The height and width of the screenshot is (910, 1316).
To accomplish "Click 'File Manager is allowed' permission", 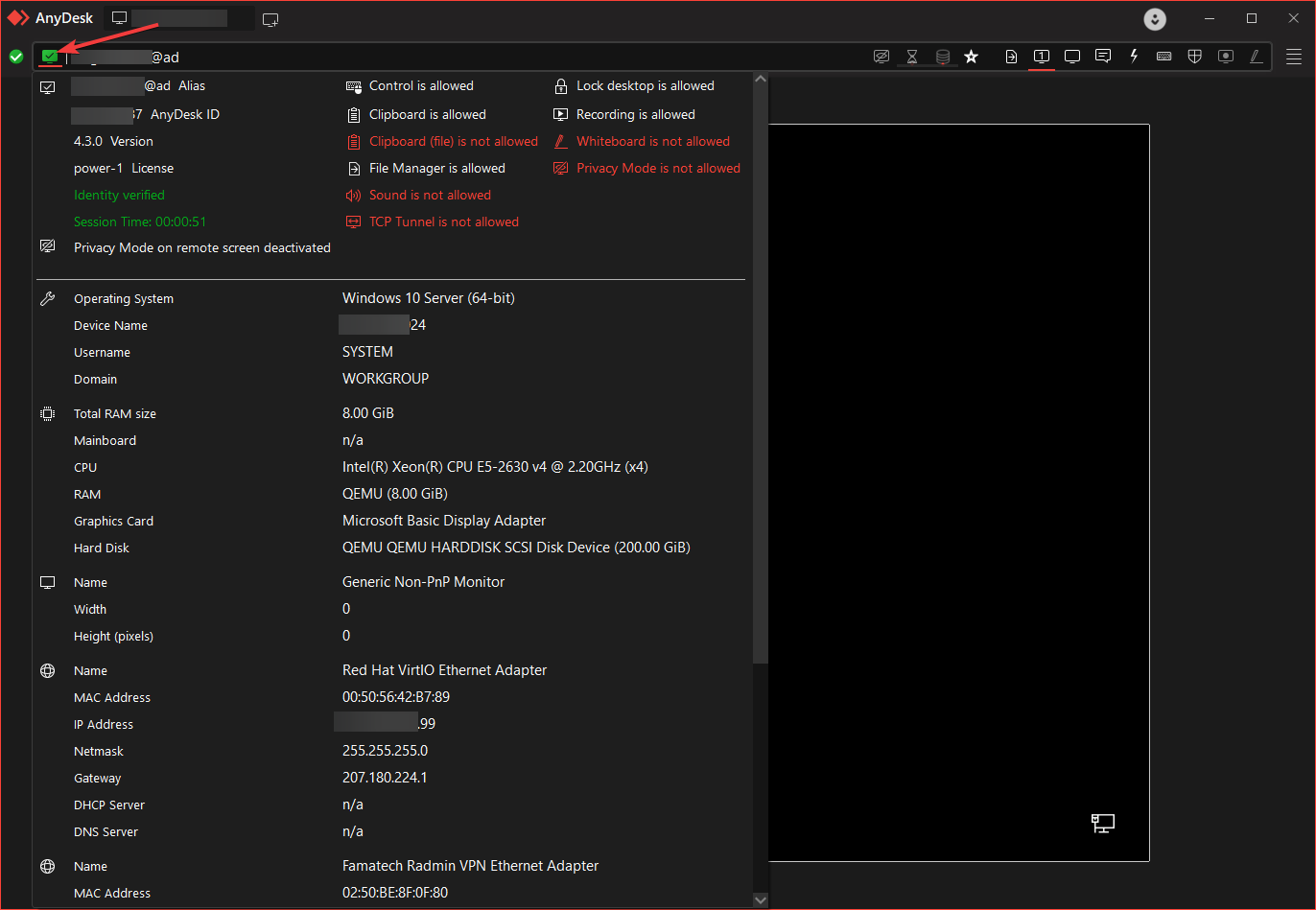I will (437, 168).
